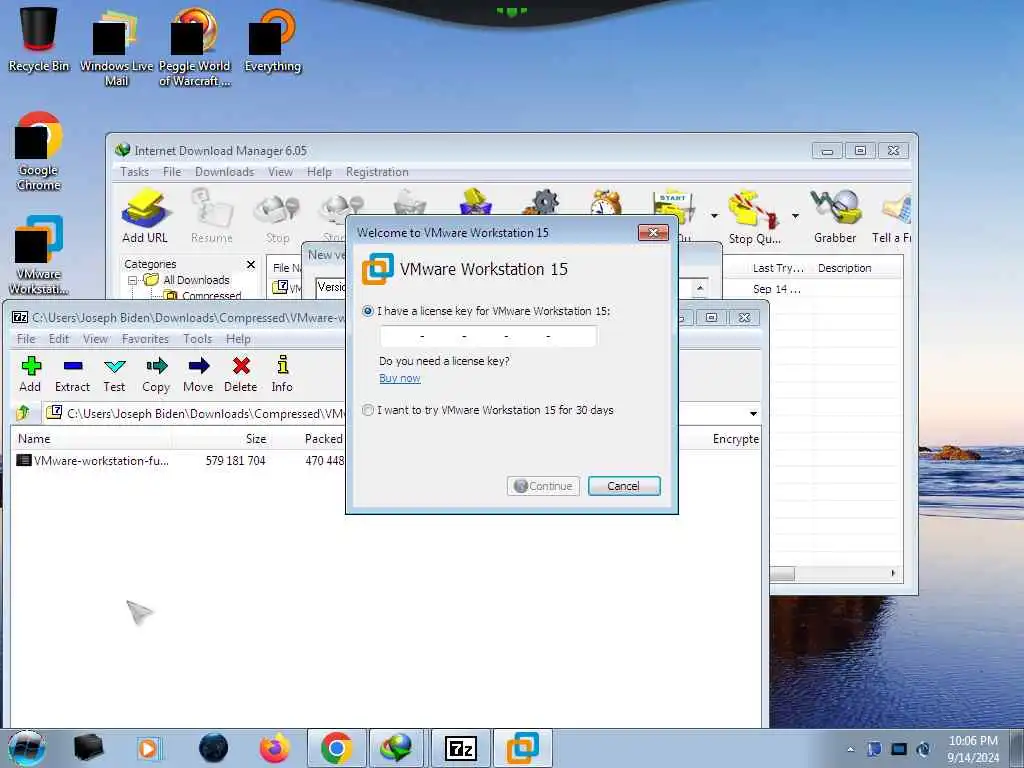1024x768 pixels.
Task: Open dropdown arrow next to Stop Queue
Action: (x=795, y=216)
